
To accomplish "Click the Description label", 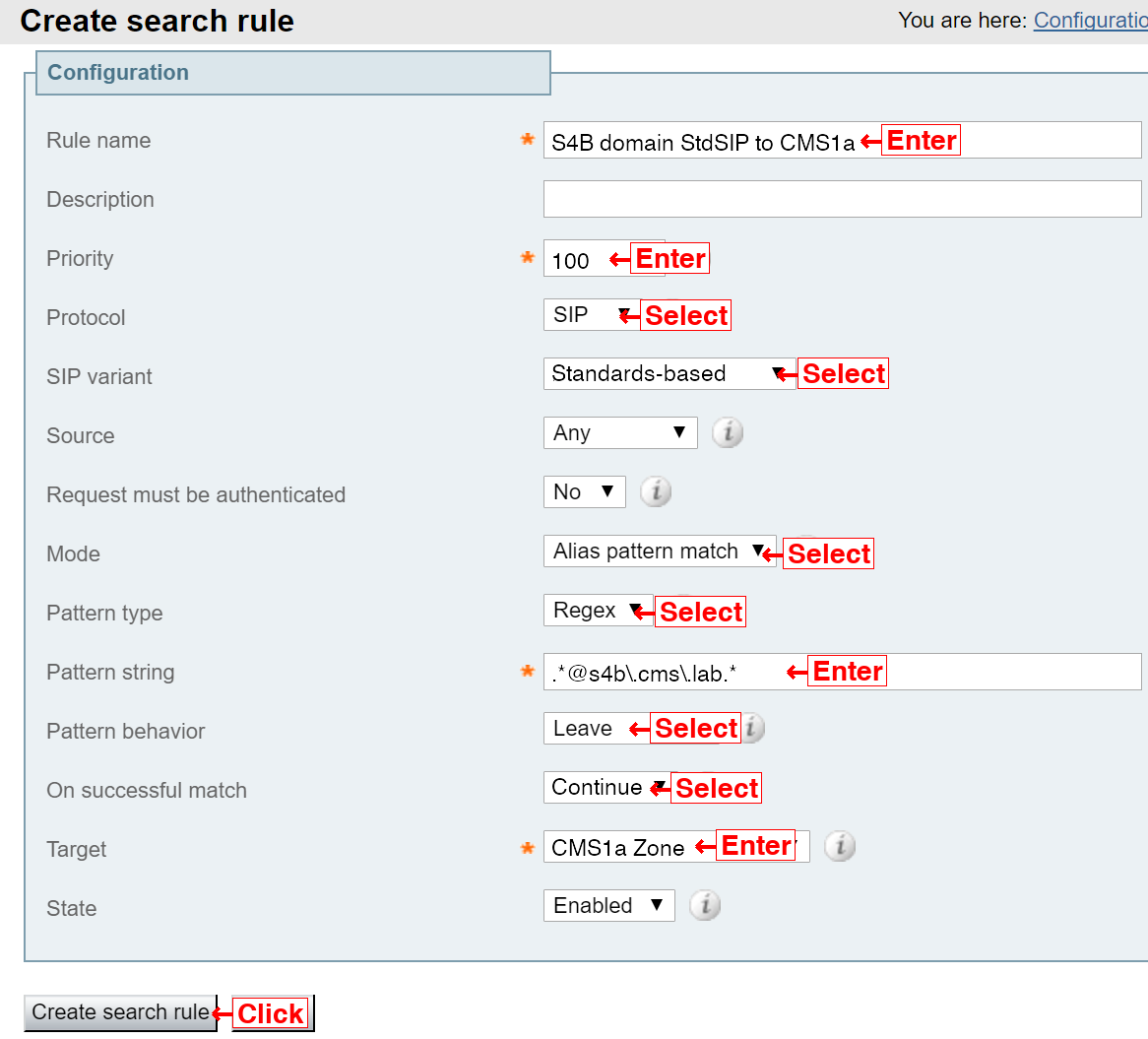I will pyautogui.click(x=100, y=199).
